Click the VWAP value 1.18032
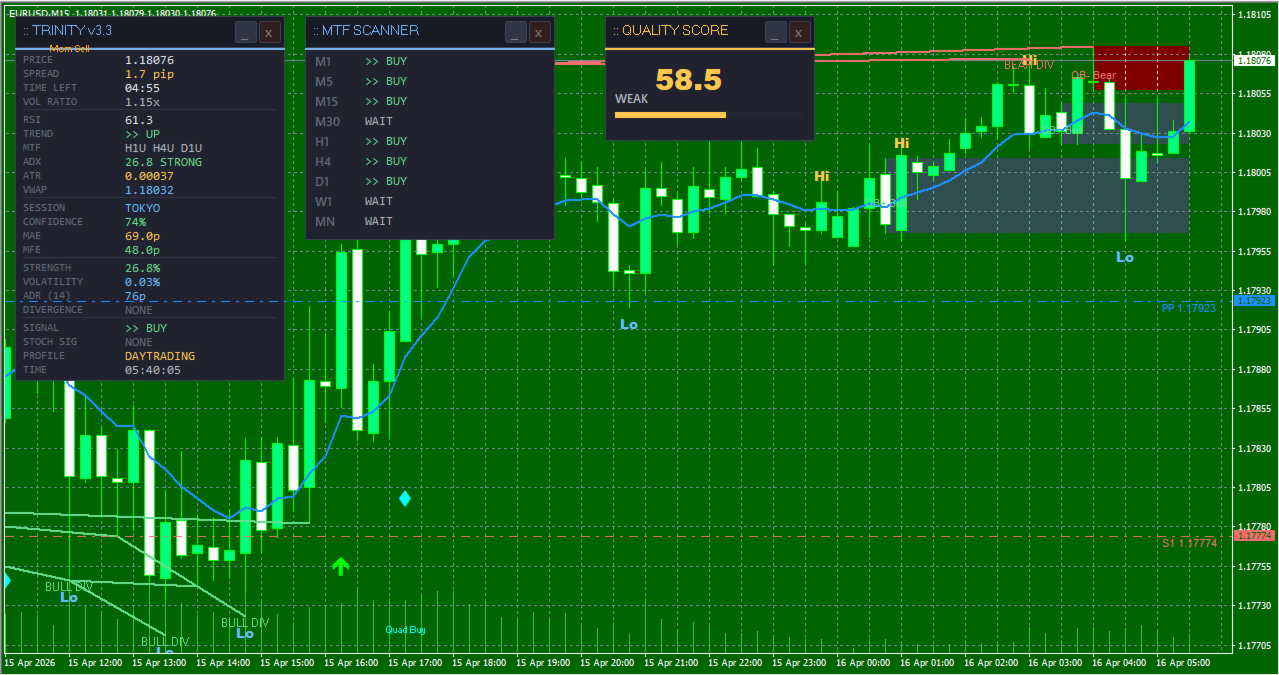This screenshot has height=675, width=1279. [149, 190]
